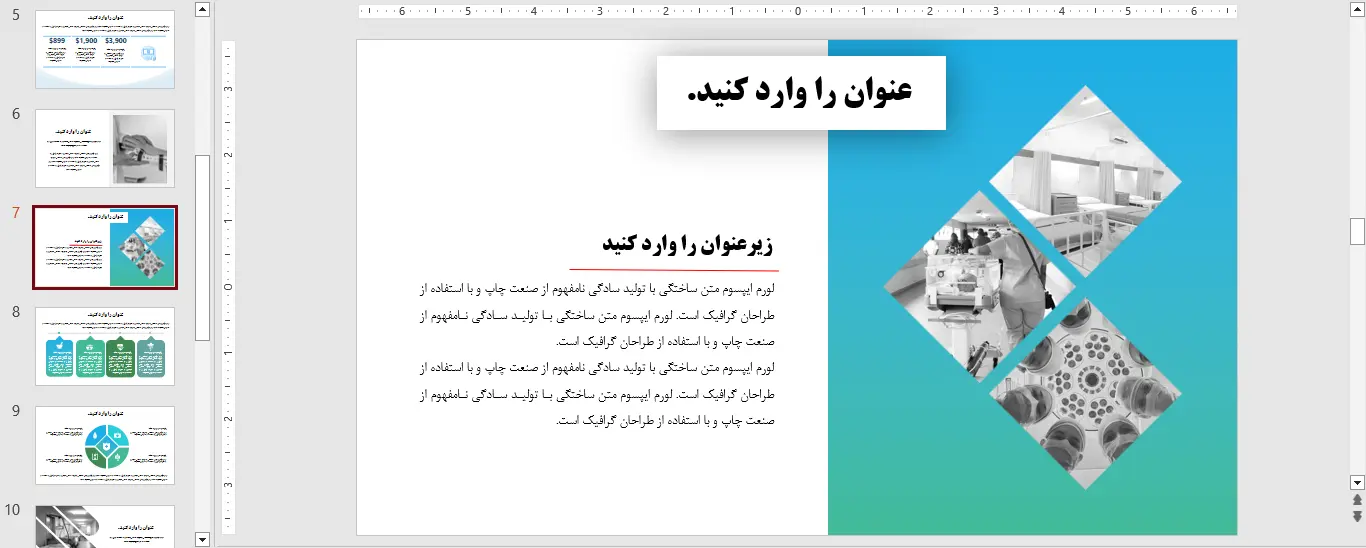The width and height of the screenshot is (1366, 548).
Task: Select the currently active slide 7 thumbnail
Action: 105,247
